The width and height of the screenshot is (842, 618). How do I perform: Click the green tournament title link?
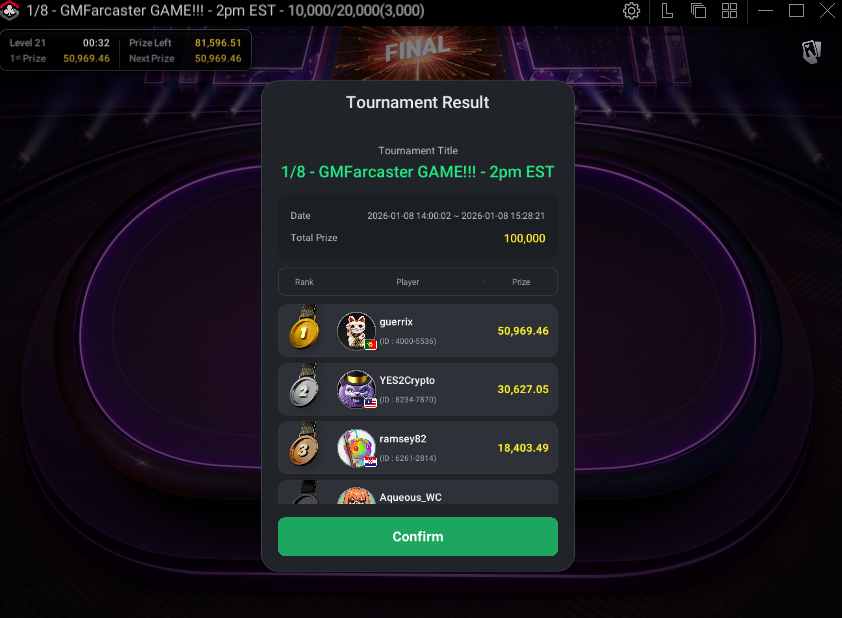point(418,172)
